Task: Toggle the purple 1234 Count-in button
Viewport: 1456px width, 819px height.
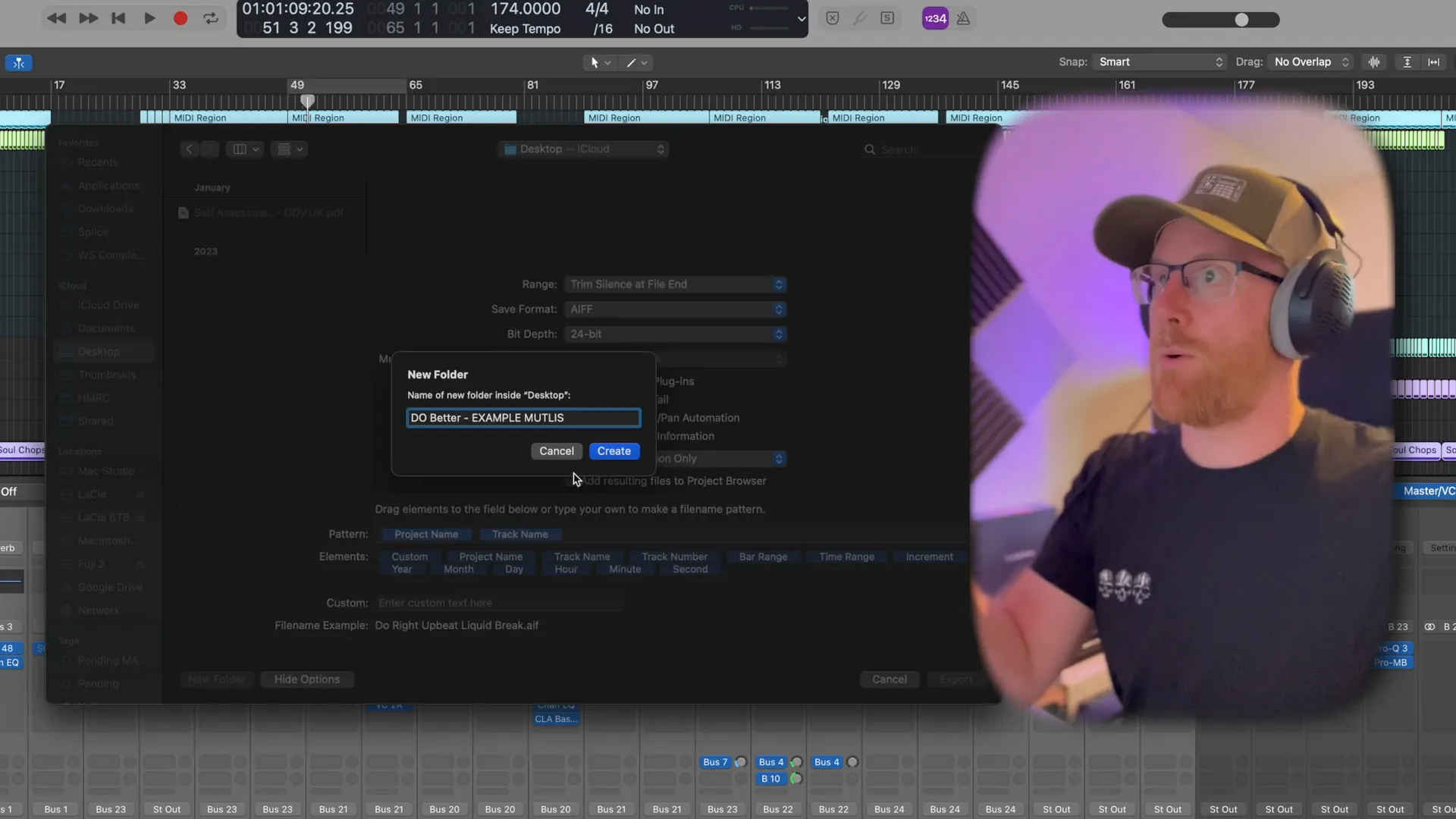Action: 935,18
